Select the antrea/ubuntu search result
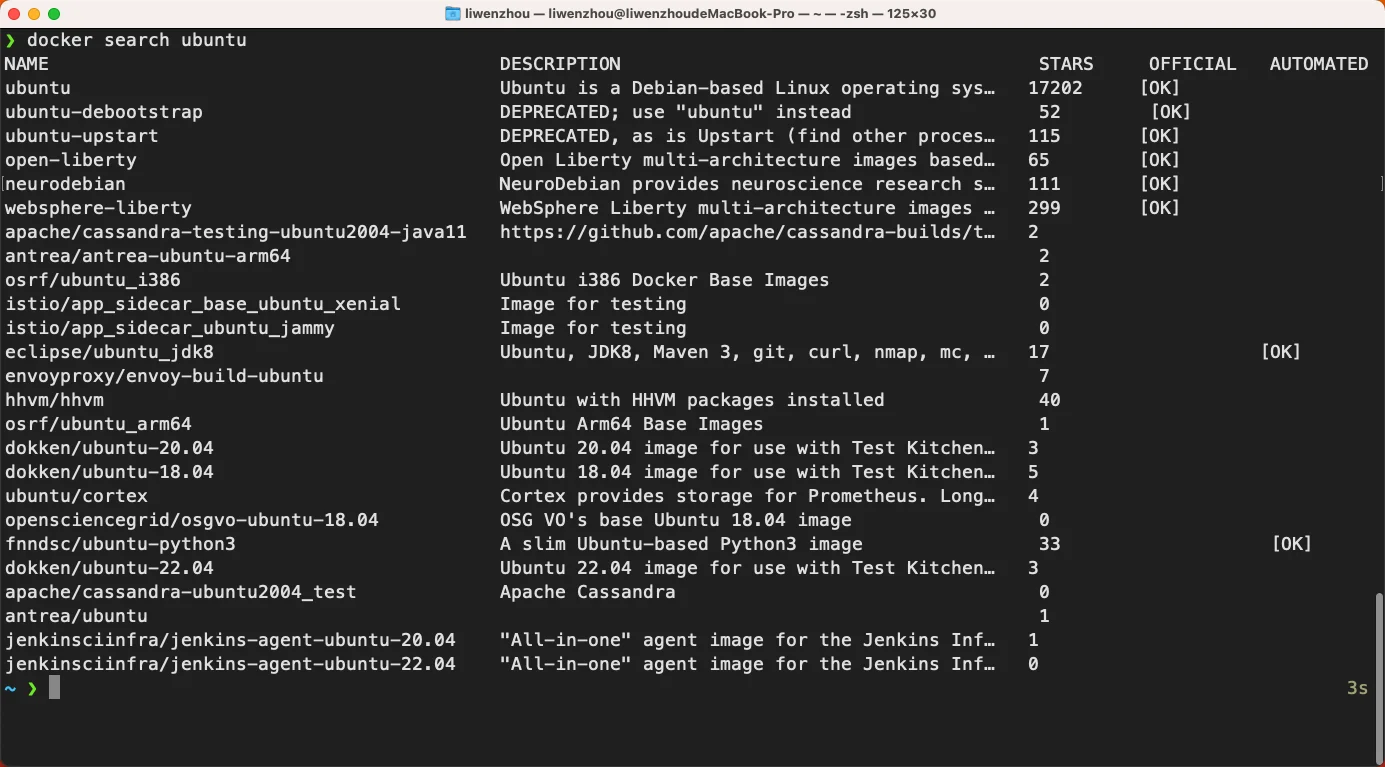This screenshot has width=1385, height=767. (x=76, y=616)
